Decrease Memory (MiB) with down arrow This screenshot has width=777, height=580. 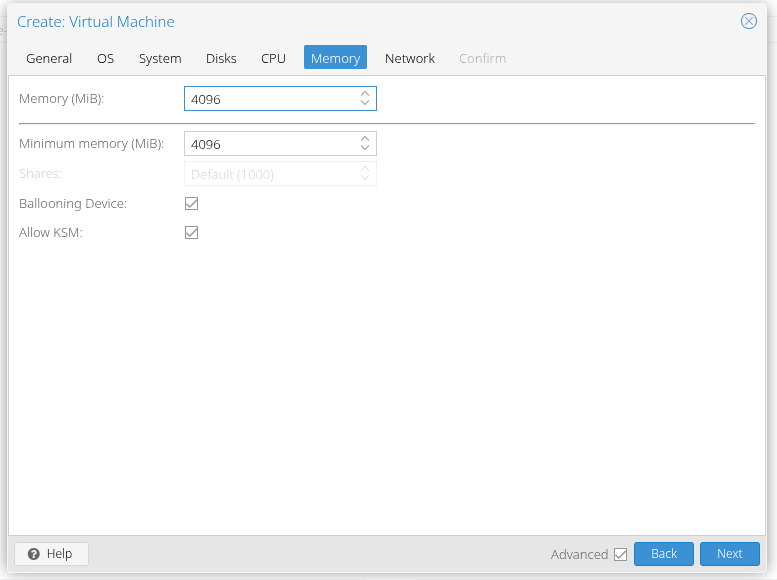click(365, 103)
